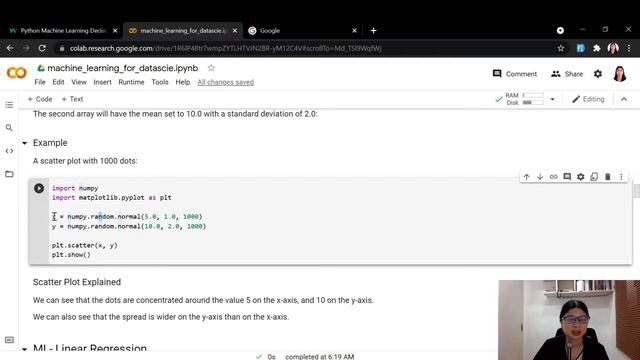Open Colab settings gear in header
Image resolution: width=640 pixels, height=360 pixels.
pos(598,74)
